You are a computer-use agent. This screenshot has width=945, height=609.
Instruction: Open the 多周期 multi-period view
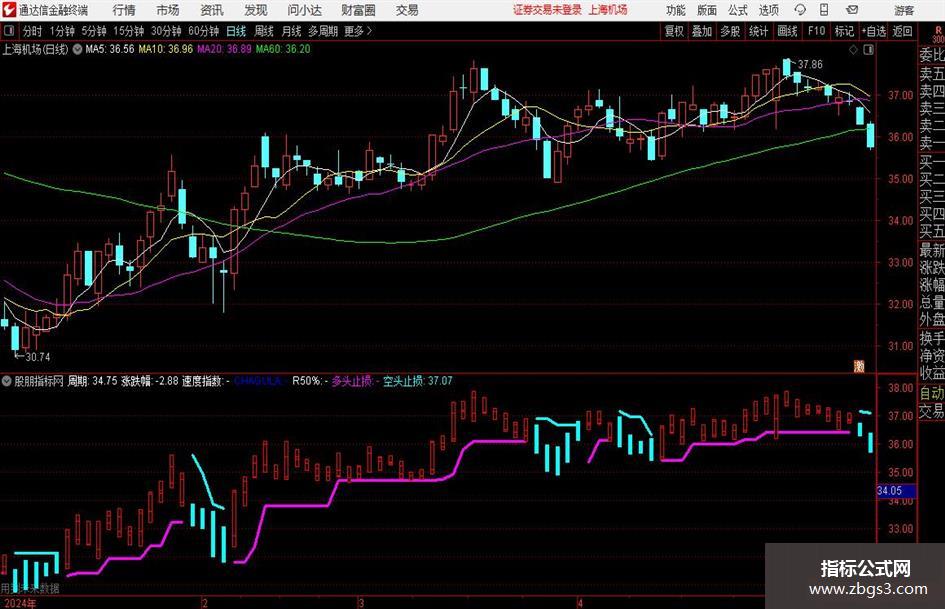(322, 31)
